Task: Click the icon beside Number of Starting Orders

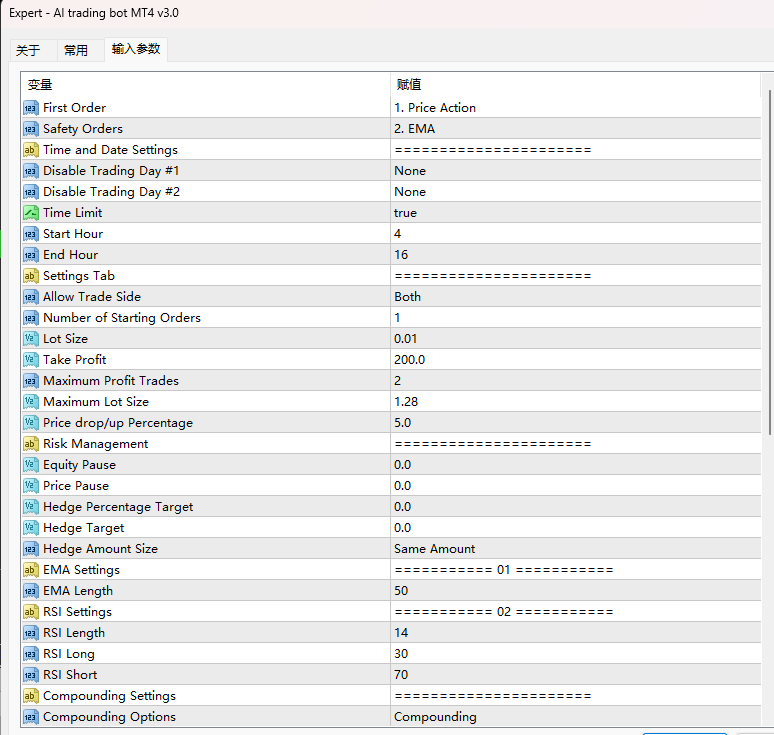Action: tap(31, 318)
